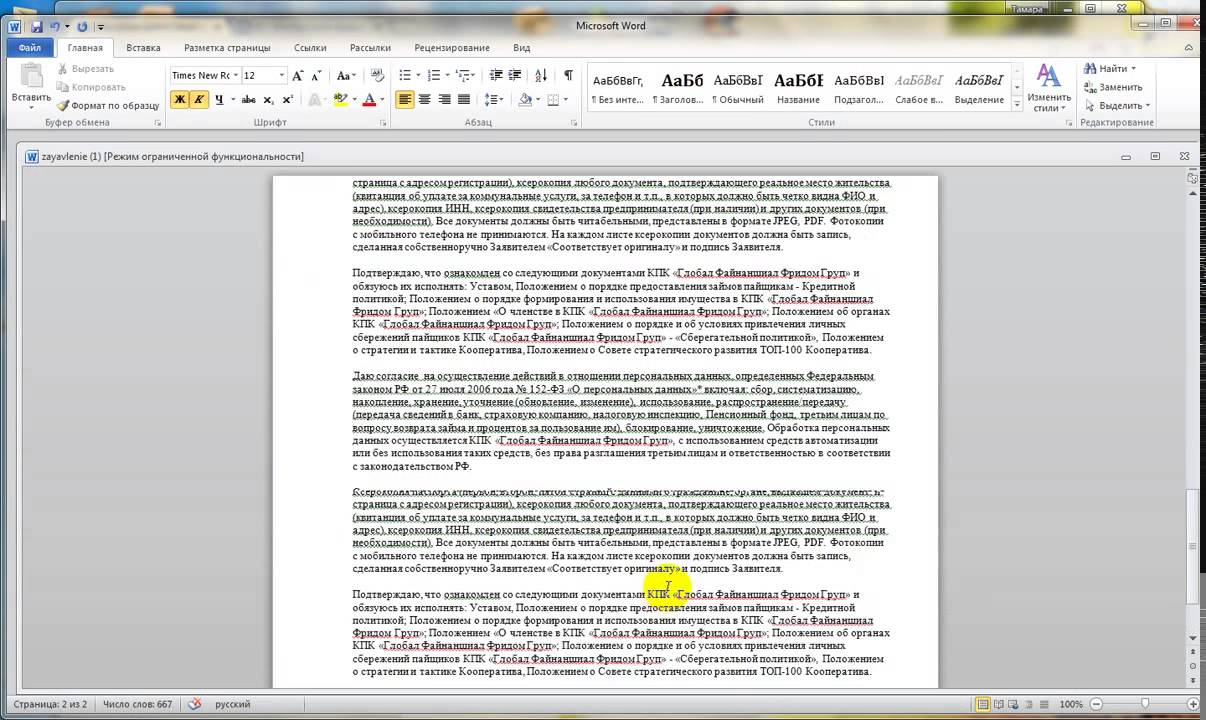The height and width of the screenshot is (720, 1206).
Task: Toggle show paragraph marks (¶)
Action: click(568, 75)
